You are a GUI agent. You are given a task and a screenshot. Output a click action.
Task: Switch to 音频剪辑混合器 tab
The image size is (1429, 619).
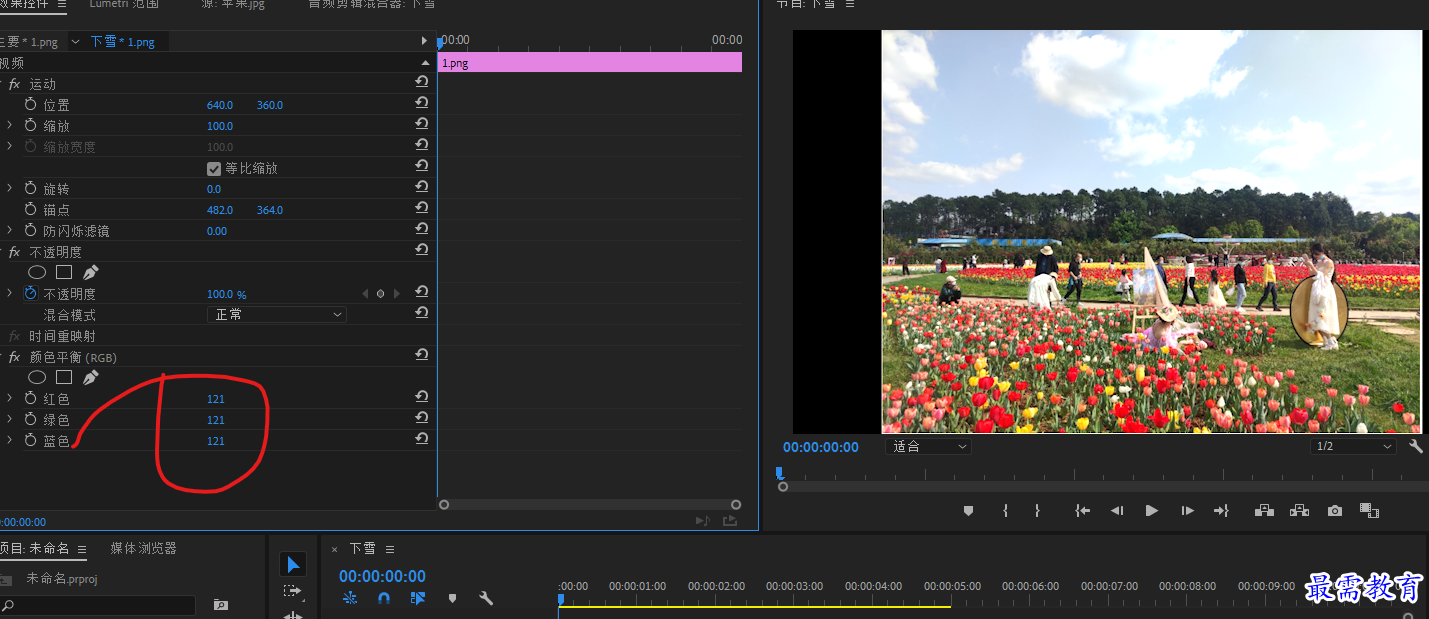[371, 4]
